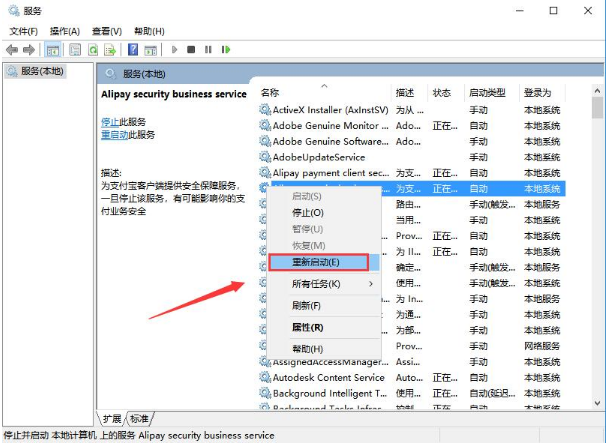Toggle the action pane toolbar icon
Image resolution: width=606 pixels, height=443 pixels.
[150, 50]
